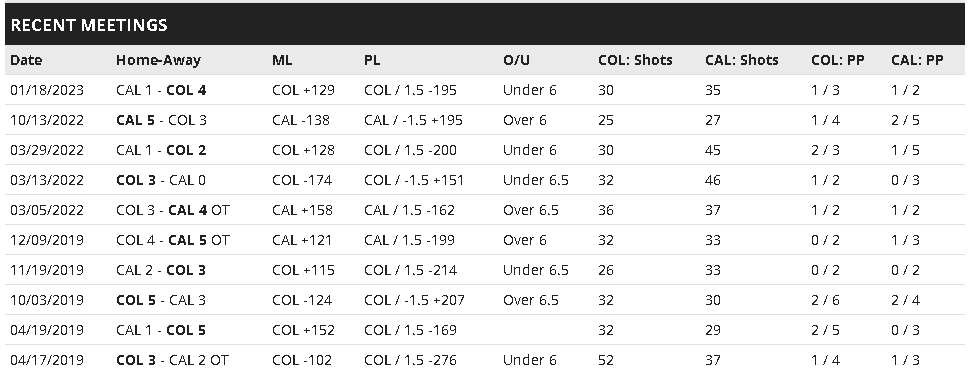975x374 pixels.
Task: Click the O/U column header
Action: point(516,60)
